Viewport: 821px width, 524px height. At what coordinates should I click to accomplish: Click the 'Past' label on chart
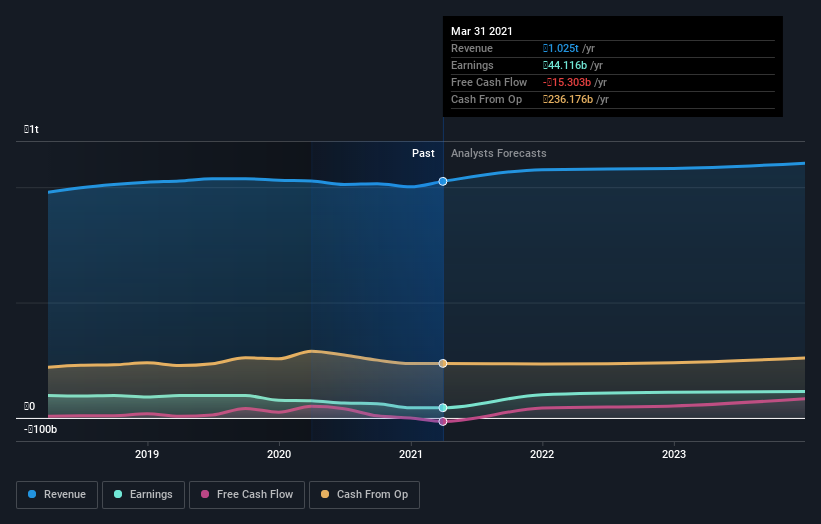coord(423,153)
